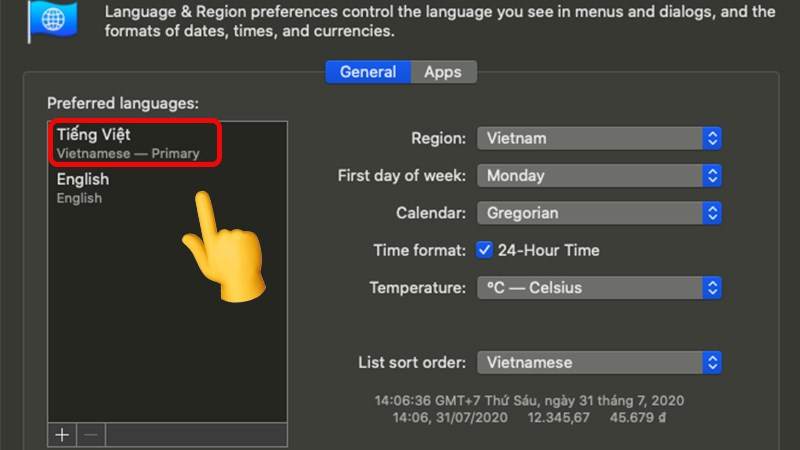Viewport: 800px width, 450px height.
Task: Open the Region dropdown showing Vietnam
Action: pos(599,138)
